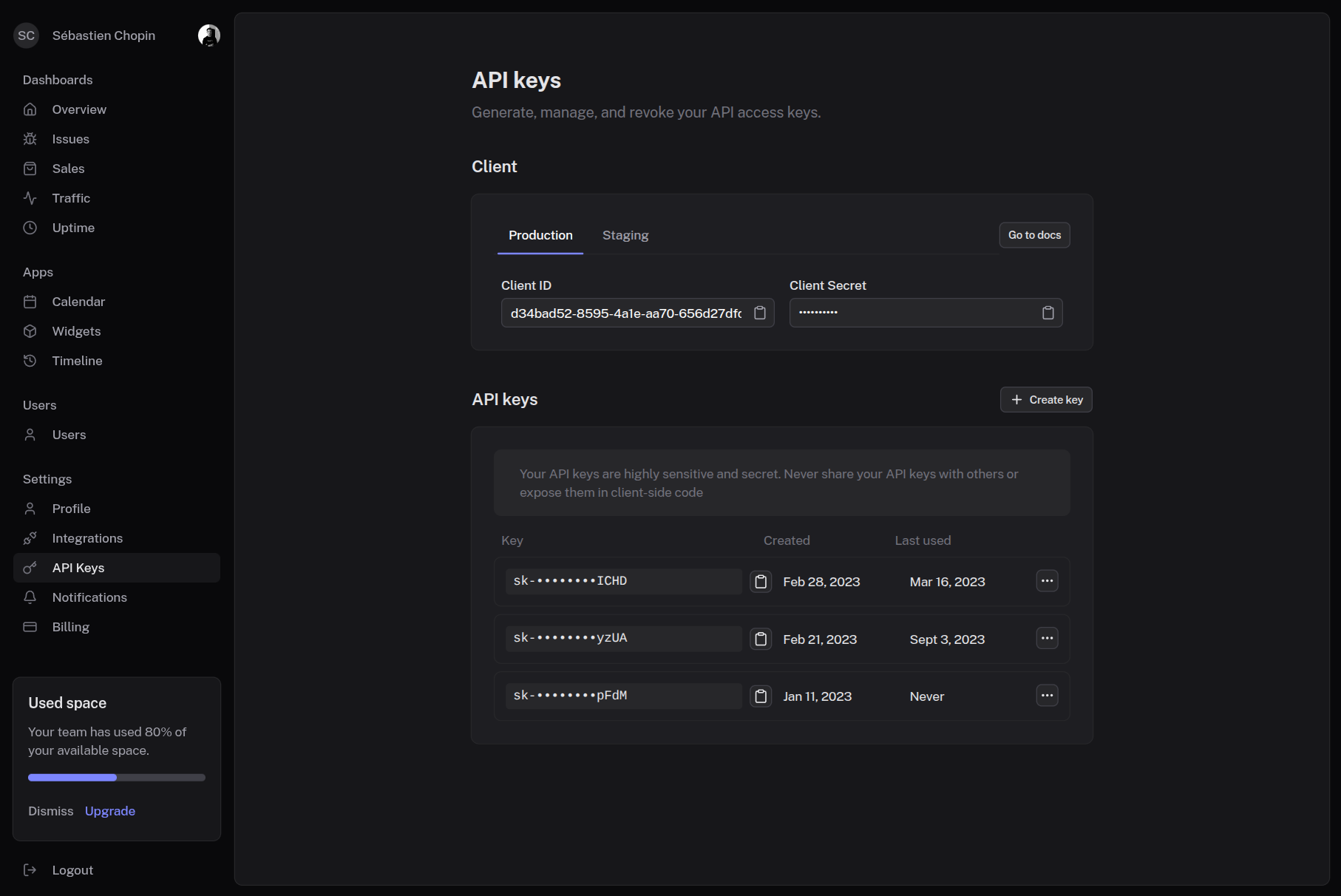Click the Upgrade link in Used space
The width and height of the screenshot is (1341, 896).
tap(110, 811)
